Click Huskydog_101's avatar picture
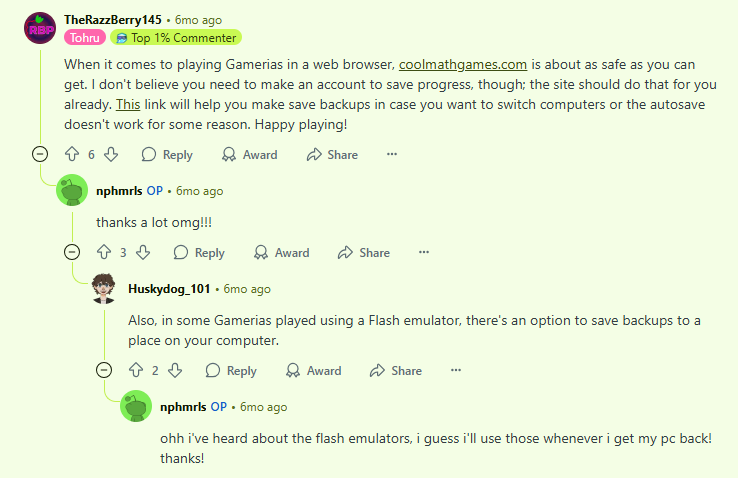 (103, 289)
